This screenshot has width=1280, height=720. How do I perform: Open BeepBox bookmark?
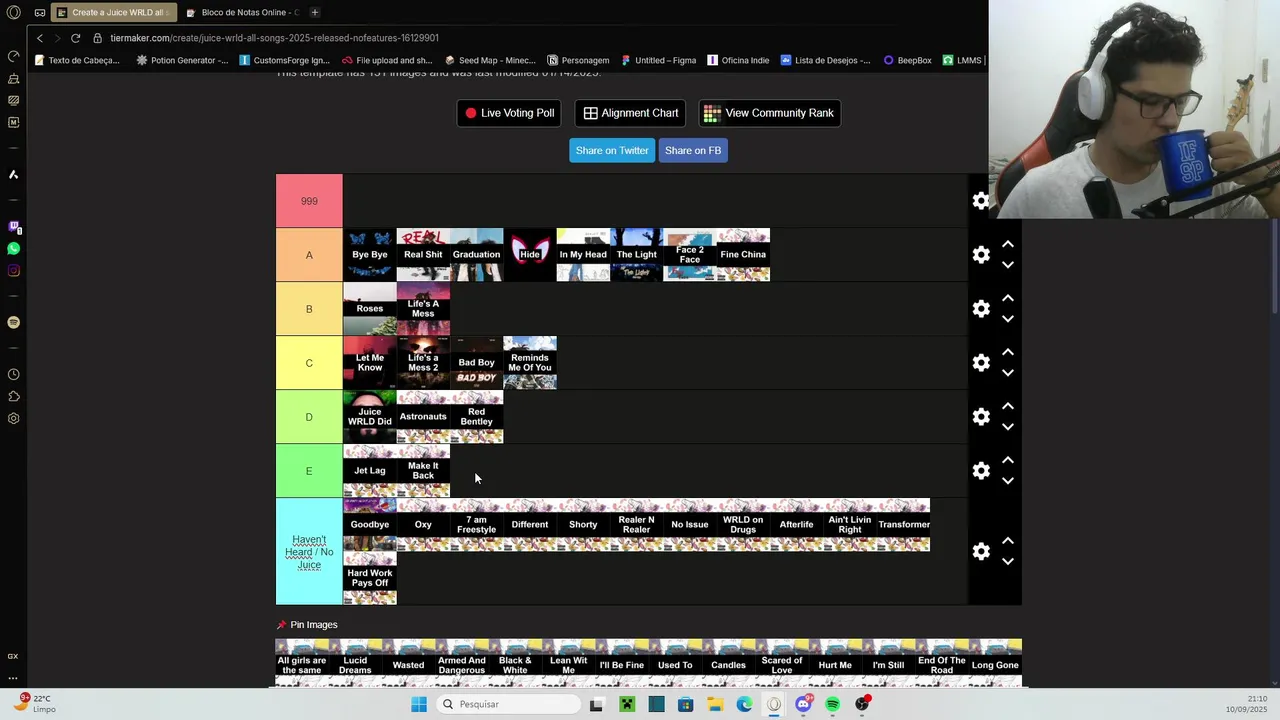point(907,60)
